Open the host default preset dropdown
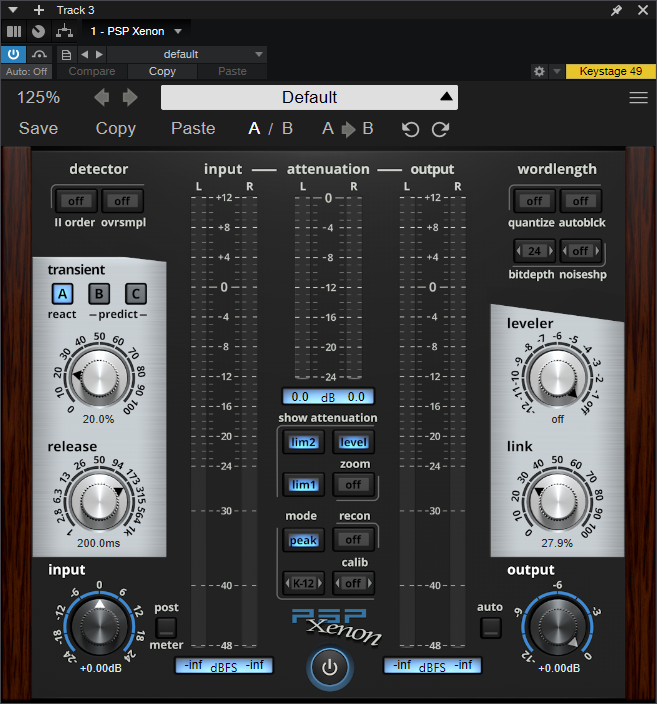The image size is (657, 704). [x=187, y=54]
